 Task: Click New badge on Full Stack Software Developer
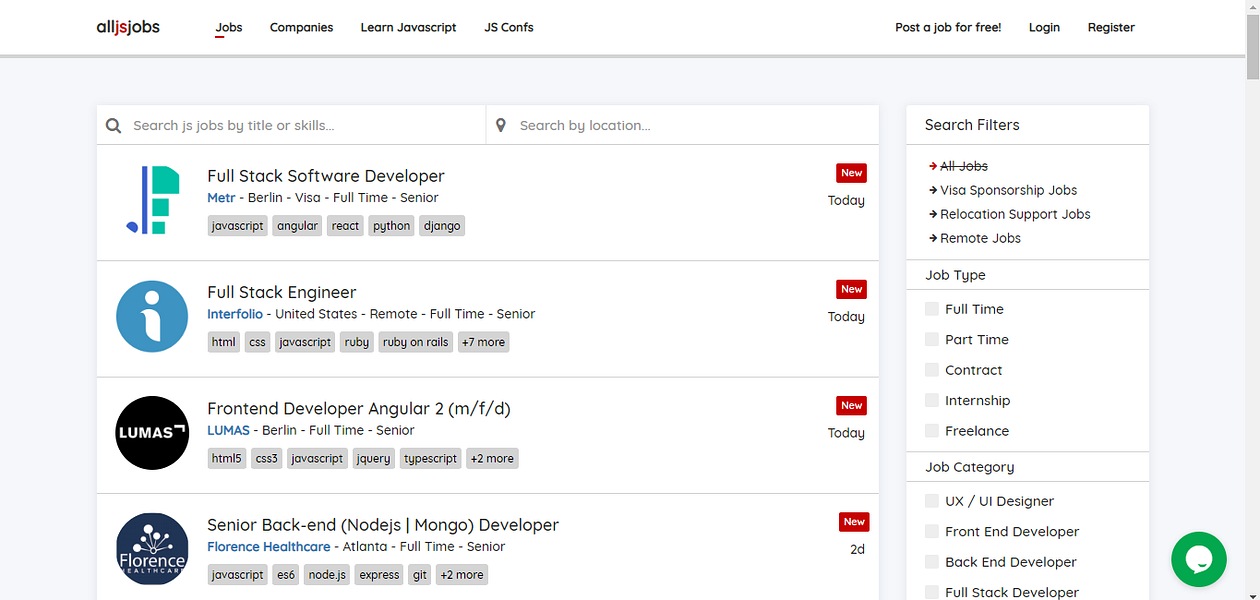click(851, 173)
